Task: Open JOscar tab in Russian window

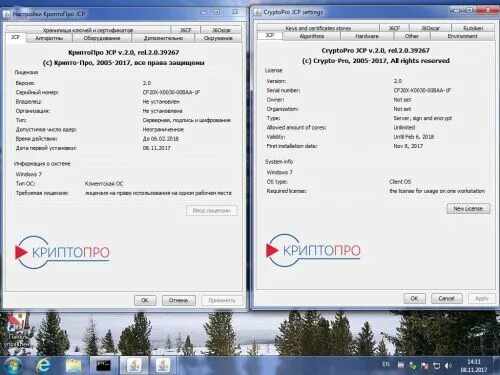Action: click(x=221, y=30)
